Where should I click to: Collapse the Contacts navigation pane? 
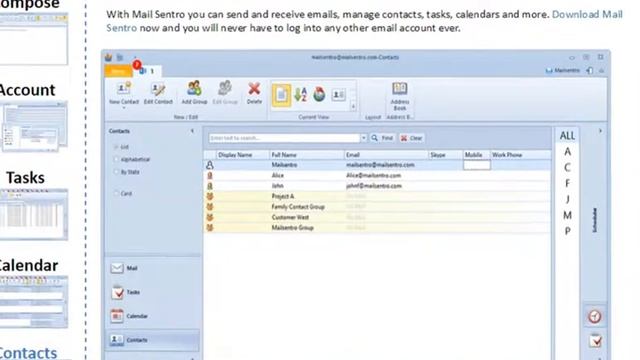[x=192, y=131]
